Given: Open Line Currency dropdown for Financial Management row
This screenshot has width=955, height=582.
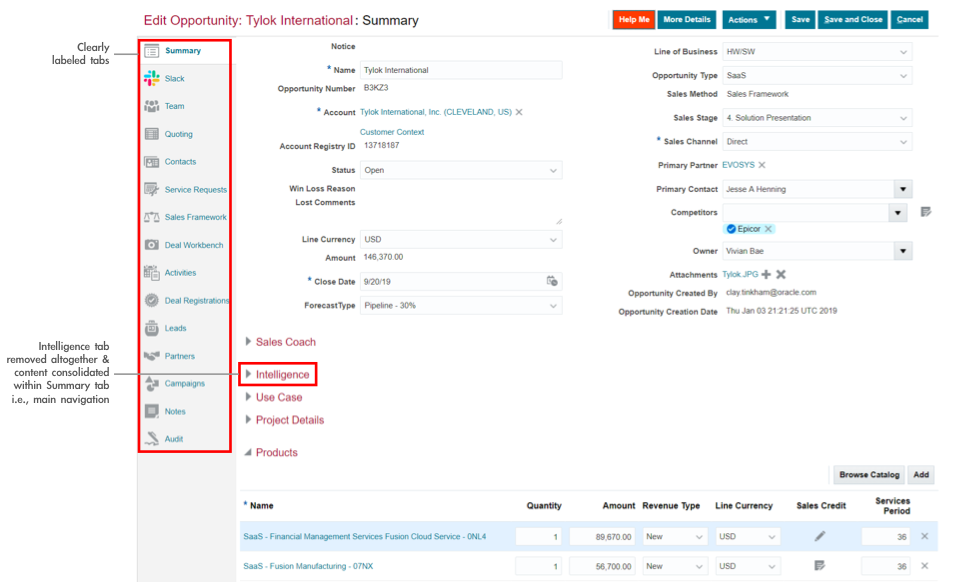Looking at the screenshot, I should pyautogui.click(x=772, y=536).
